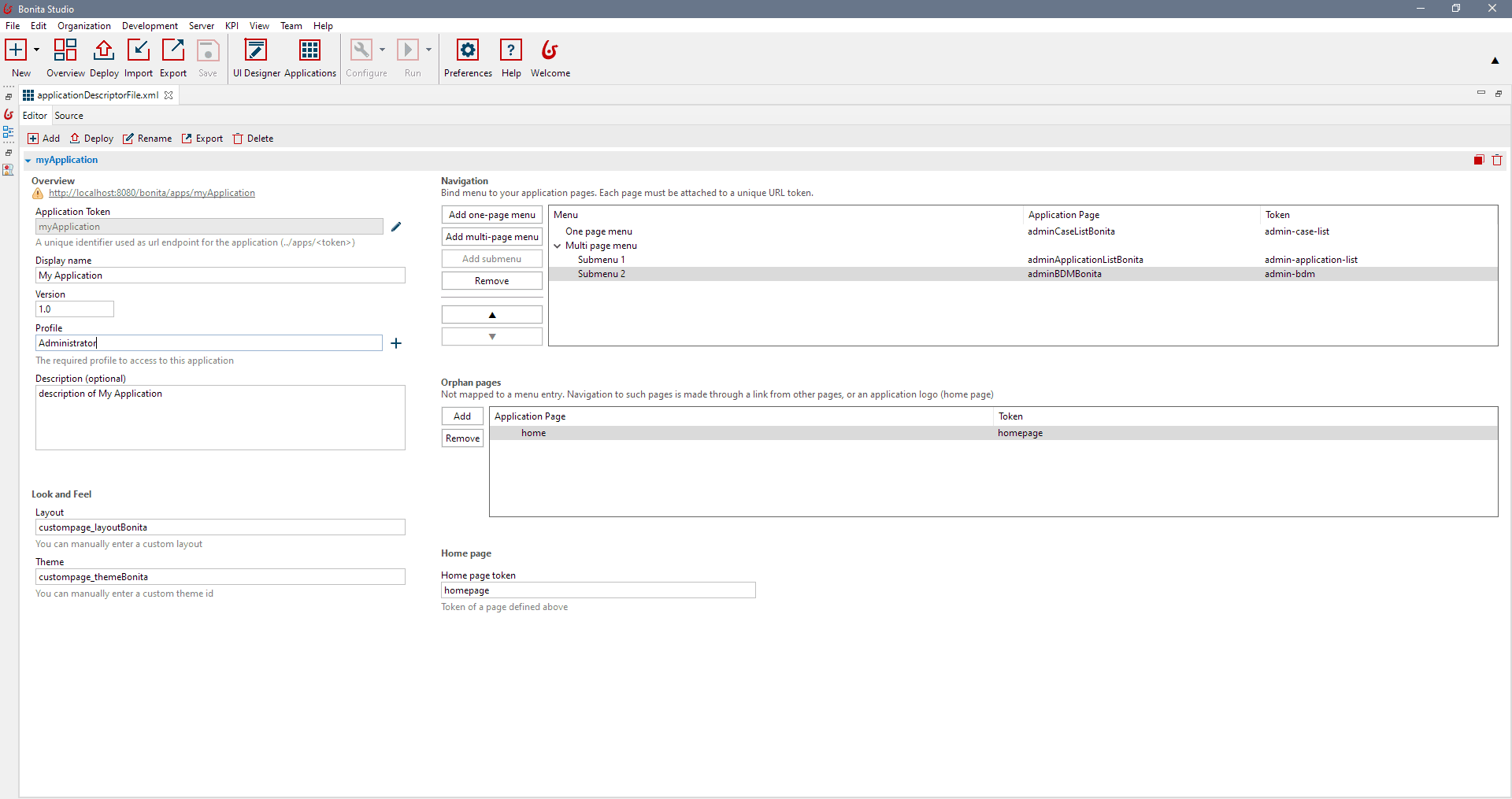This screenshot has height=799, width=1512.
Task: Collapse the Multi page menu entry
Action: pyautogui.click(x=558, y=246)
